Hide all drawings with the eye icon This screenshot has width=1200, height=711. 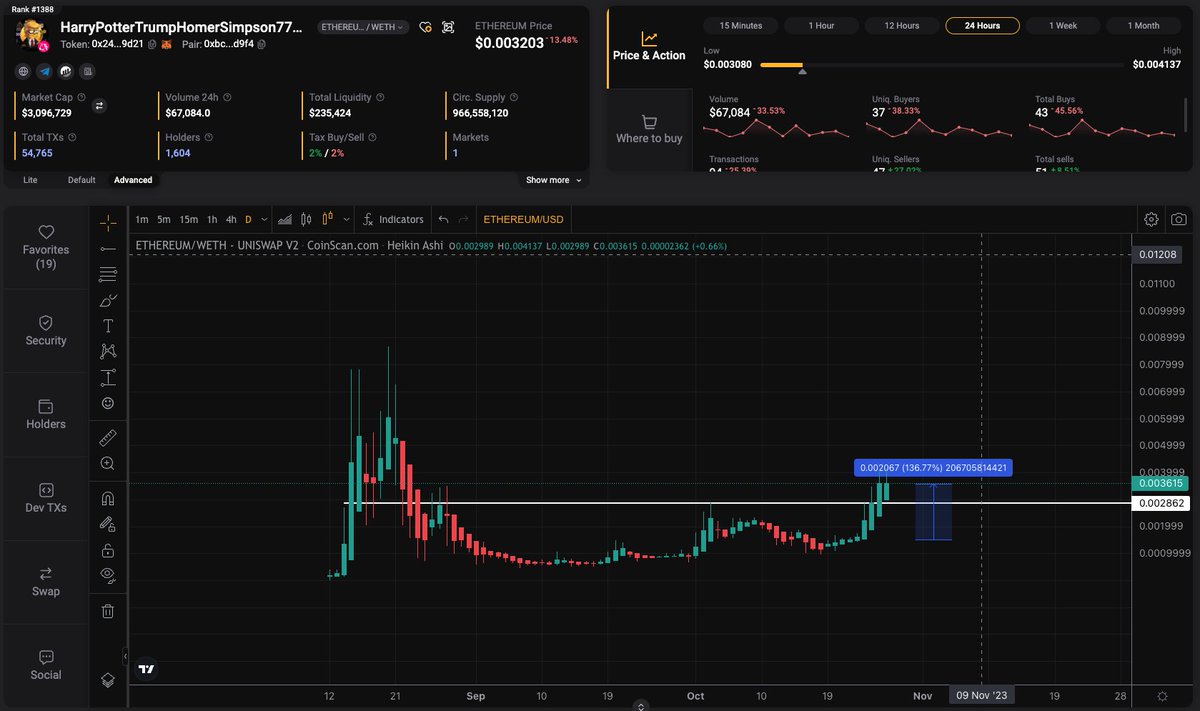108,575
